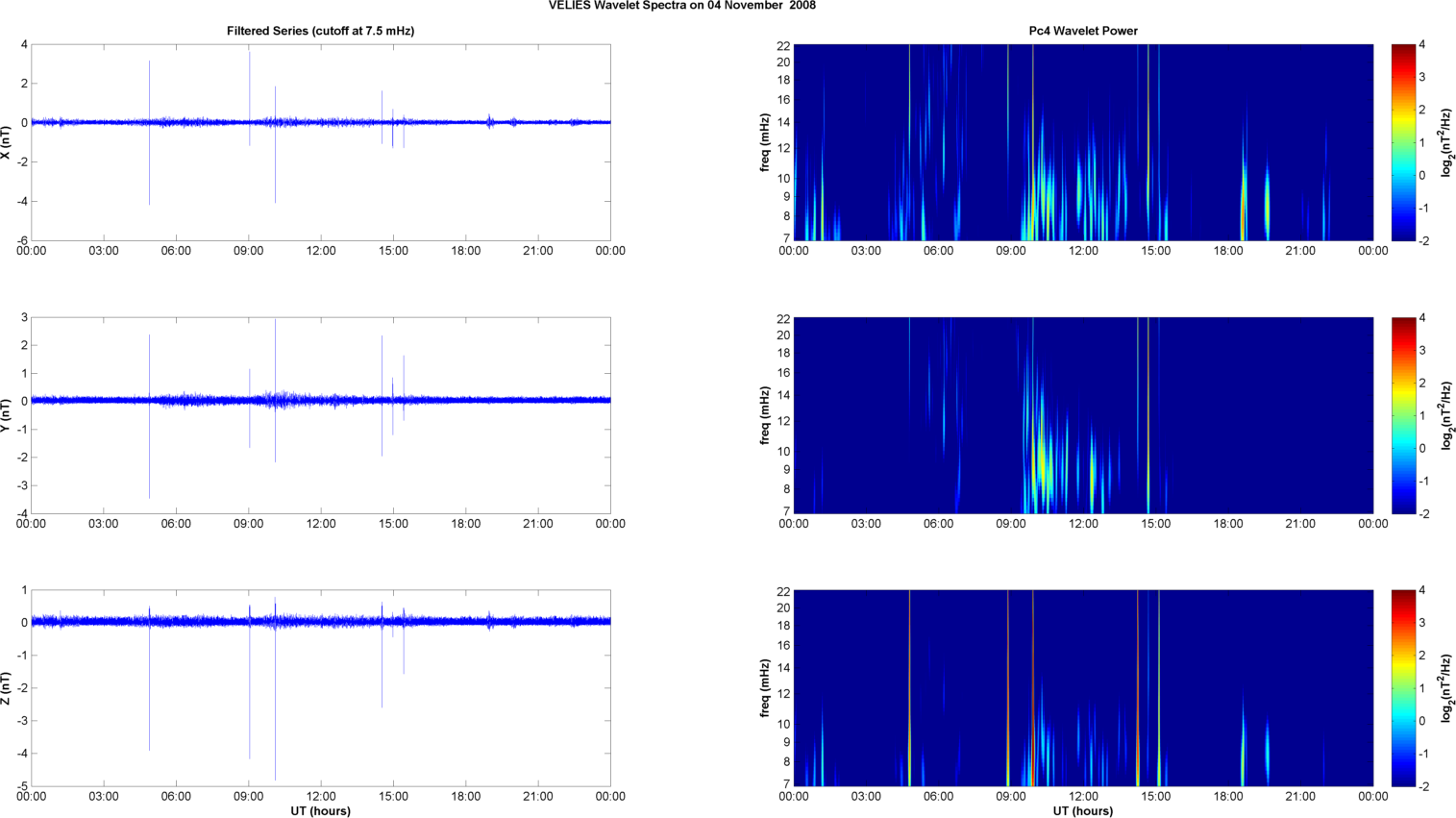This screenshot has width=1456, height=818.
Task: Select the middle wavelet panel colorbar
Action: tap(1403, 415)
